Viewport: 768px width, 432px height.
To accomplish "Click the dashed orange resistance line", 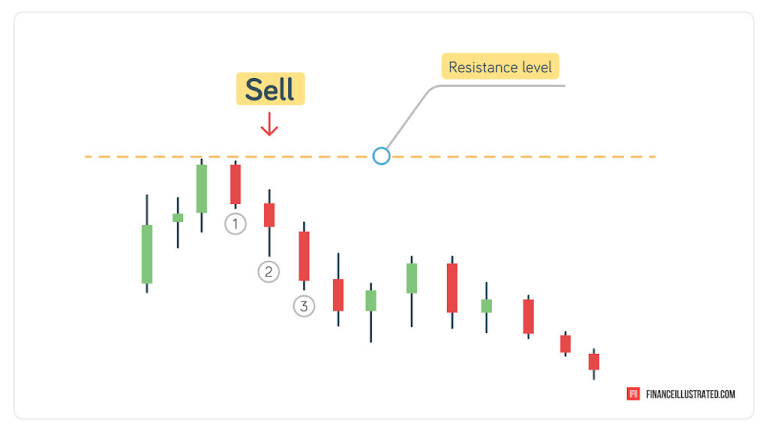I will pyautogui.click(x=370, y=157).
